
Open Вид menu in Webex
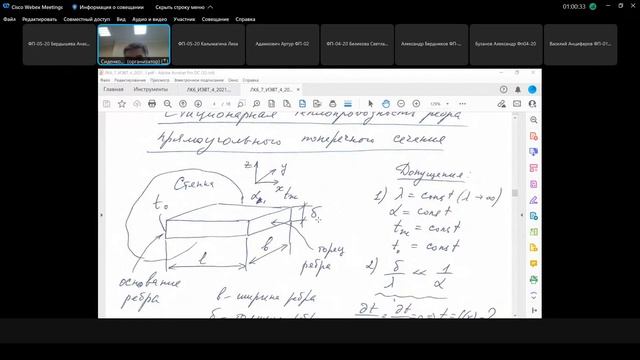pos(121,19)
